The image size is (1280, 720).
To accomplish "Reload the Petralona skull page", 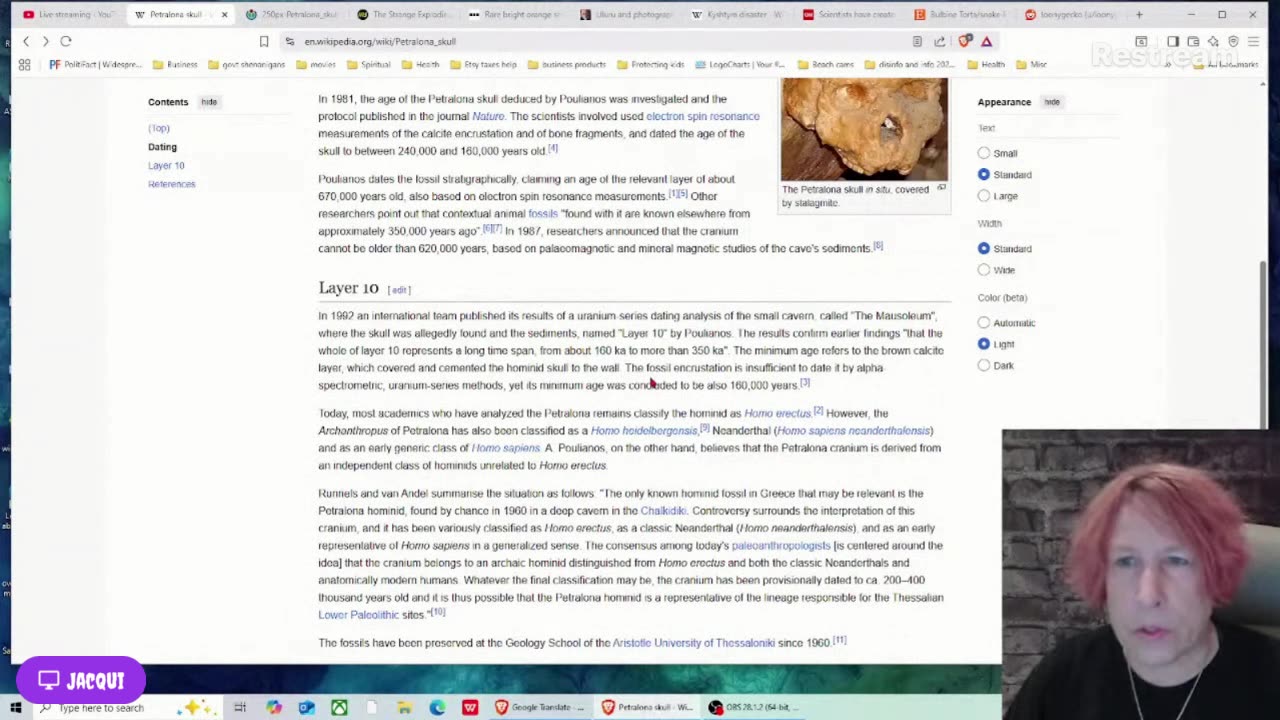I will (66, 41).
